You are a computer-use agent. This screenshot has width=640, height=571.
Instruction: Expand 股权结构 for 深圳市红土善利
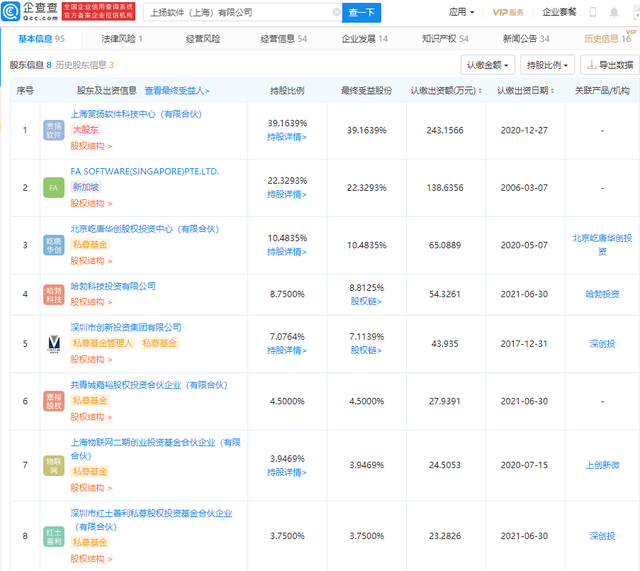[x=91, y=559]
